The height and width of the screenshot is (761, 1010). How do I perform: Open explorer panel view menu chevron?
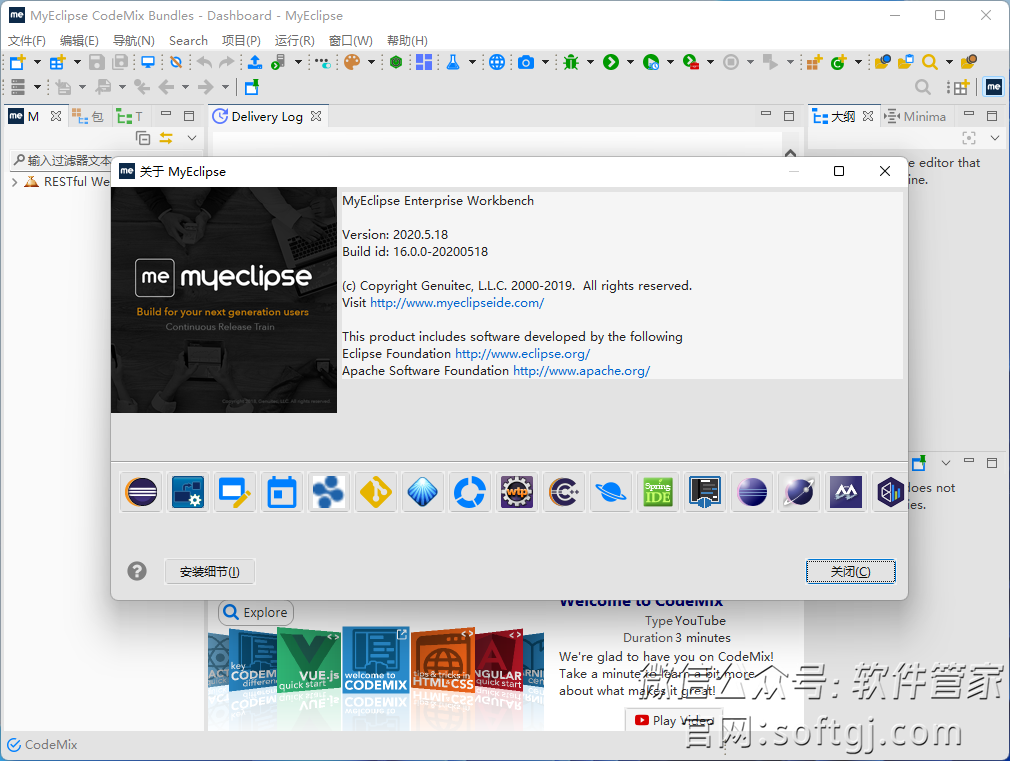(191, 137)
